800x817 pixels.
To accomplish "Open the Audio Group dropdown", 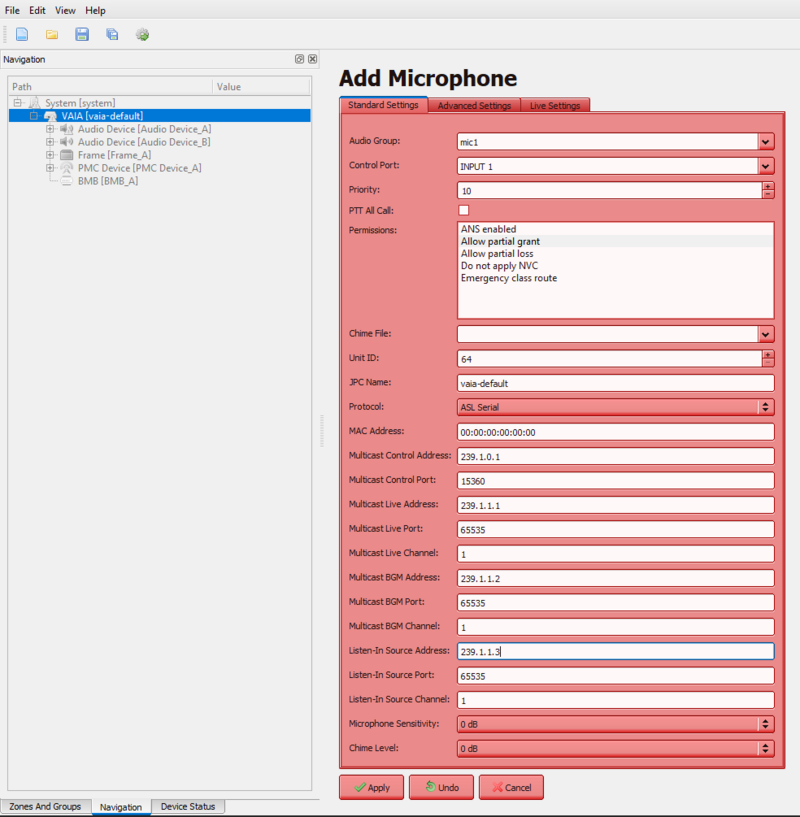I will click(765, 141).
